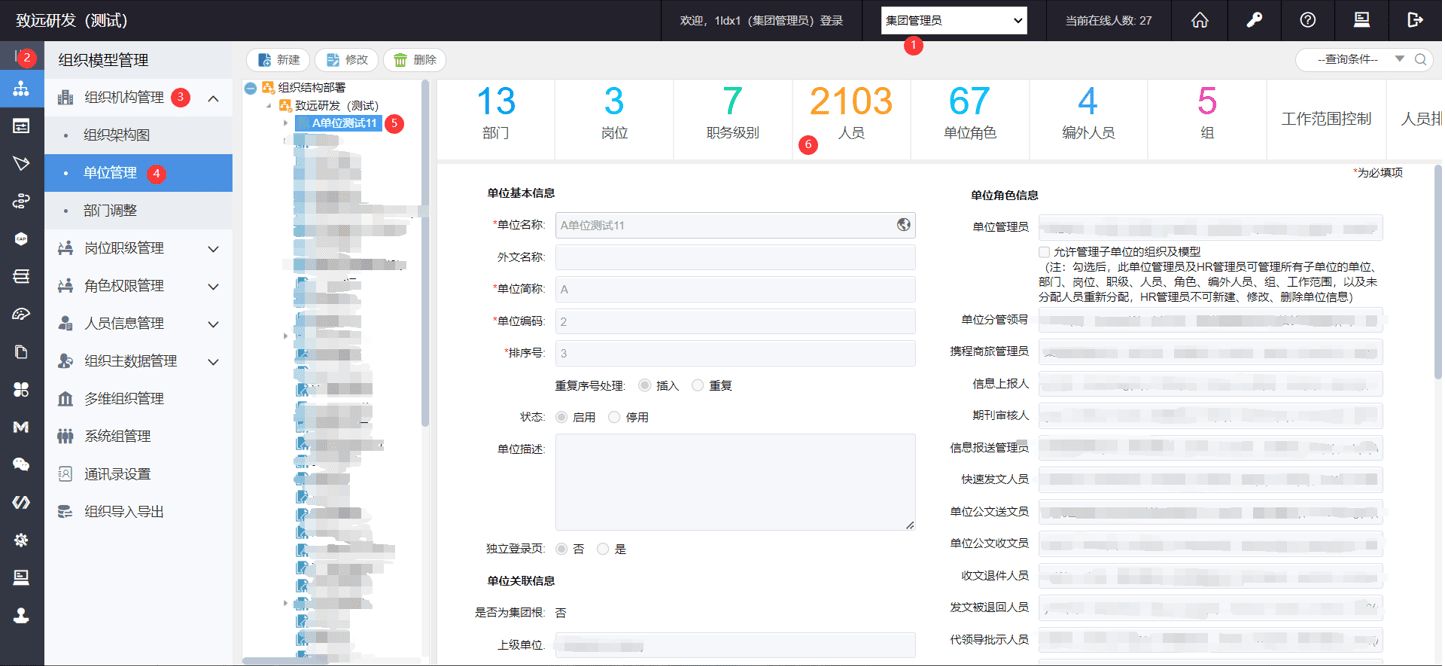The image size is (1445, 666).
Task: Open the 2103 人员 tab
Action: coord(851,119)
